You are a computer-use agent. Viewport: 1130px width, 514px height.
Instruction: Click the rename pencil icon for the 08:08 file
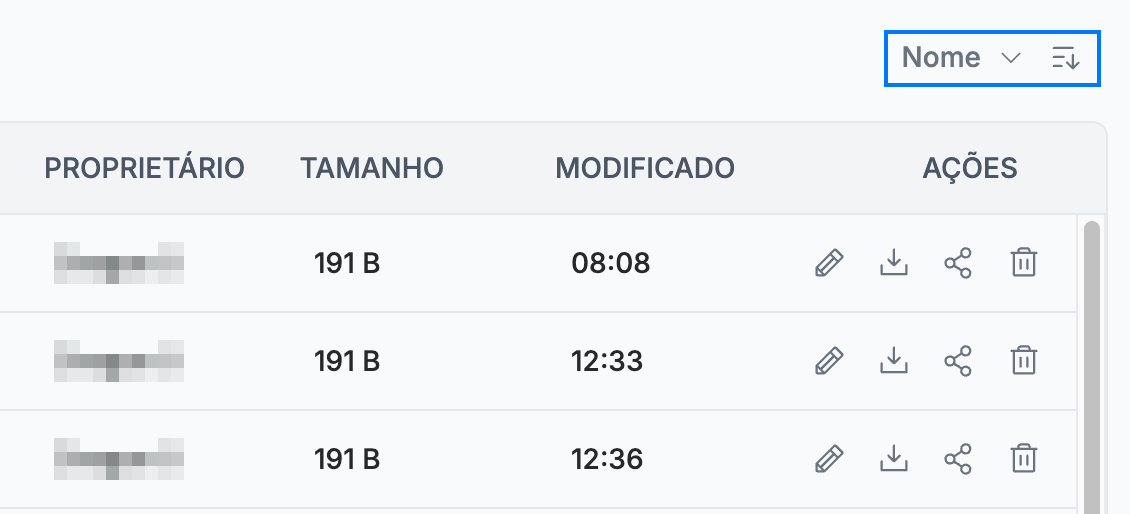click(829, 263)
